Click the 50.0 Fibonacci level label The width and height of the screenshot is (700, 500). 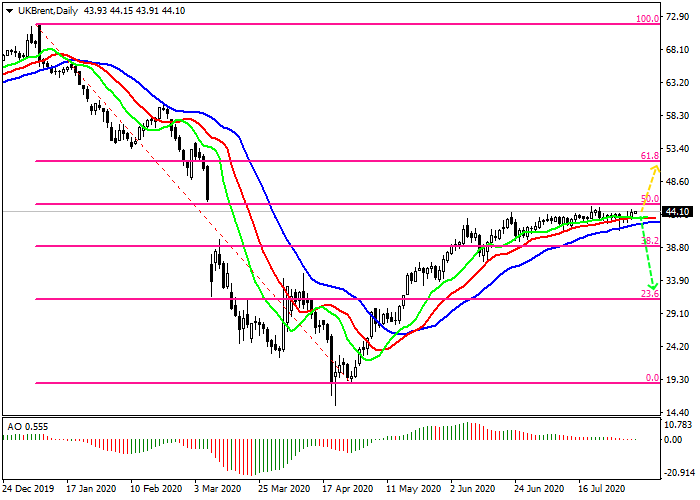[x=650, y=198]
